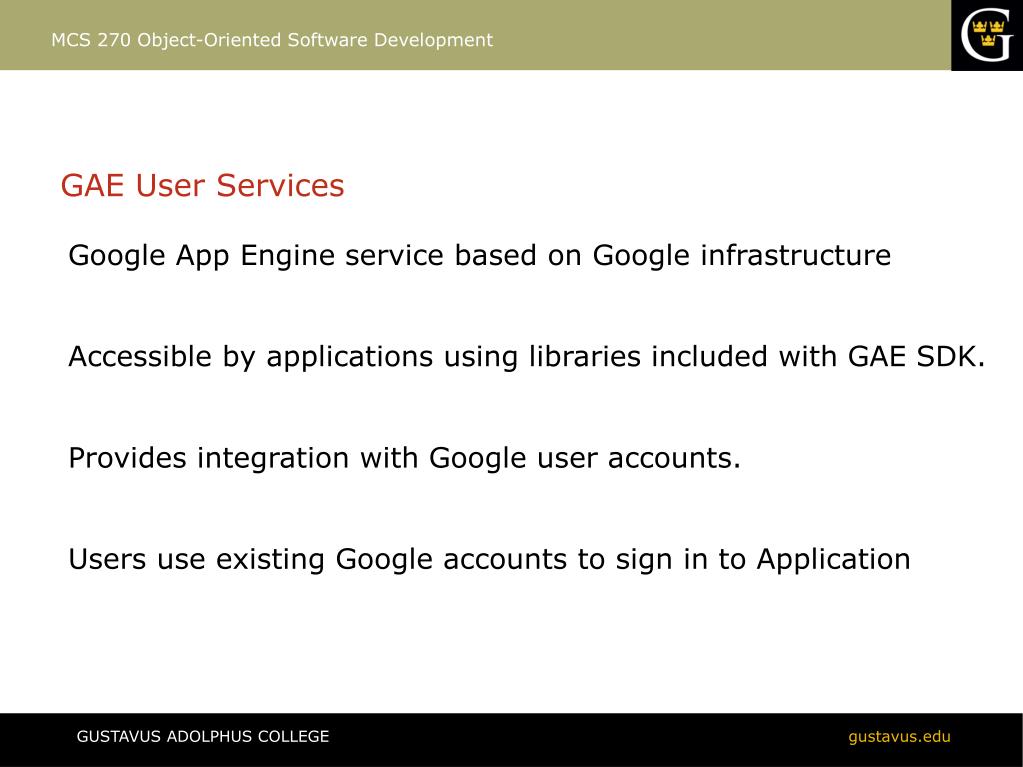The height and width of the screenshot is (767, 1023).
Task: Click the line 'Provides integration with Google user accounts.'
Action: click(405, 459)
